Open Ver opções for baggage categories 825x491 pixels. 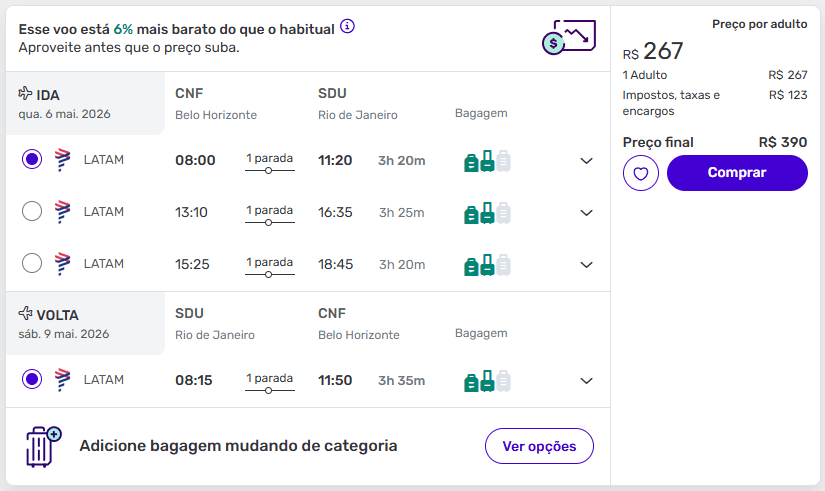[539, 446]
